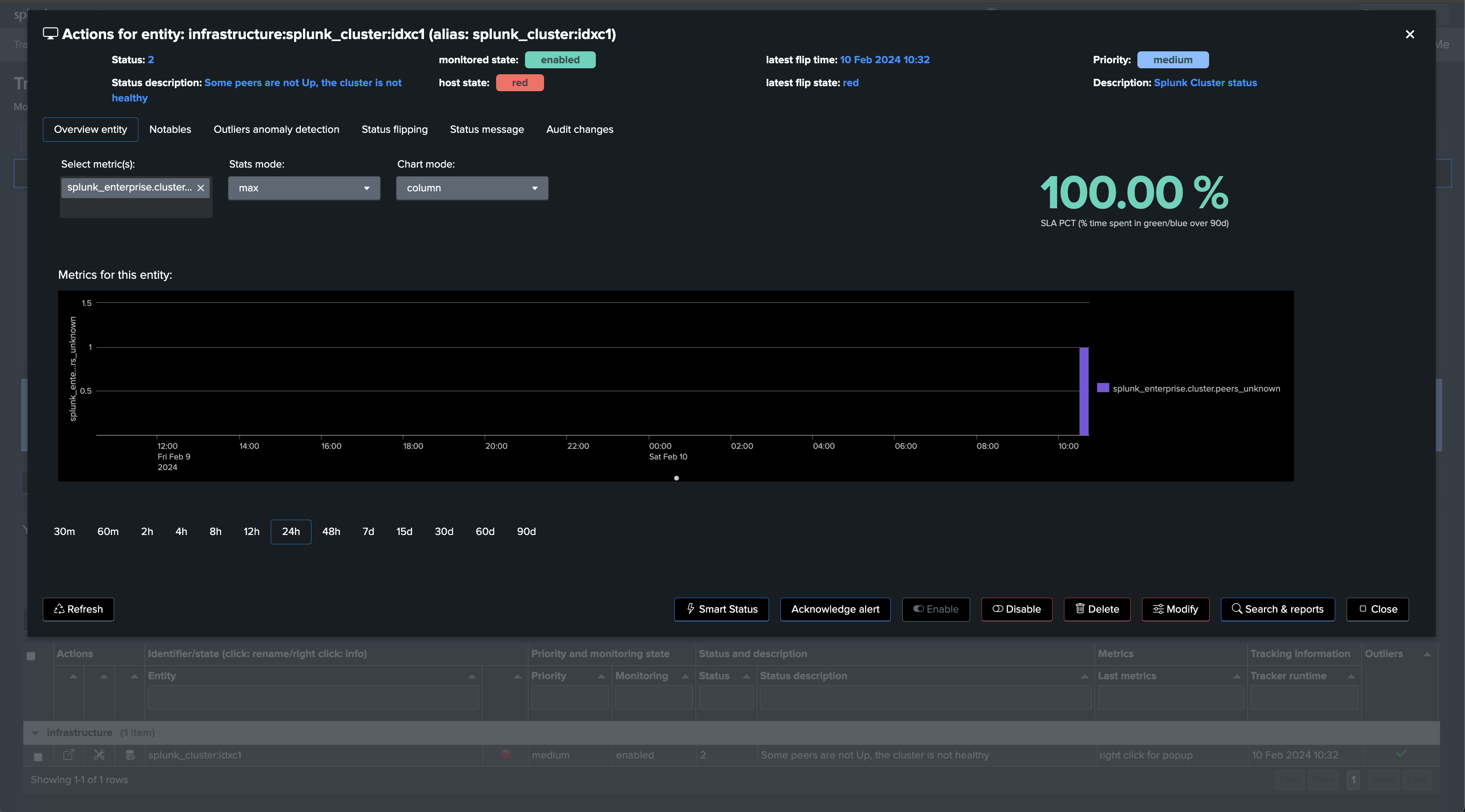Delete this entity via Delete button
1465x812 pixels.
1097,610
